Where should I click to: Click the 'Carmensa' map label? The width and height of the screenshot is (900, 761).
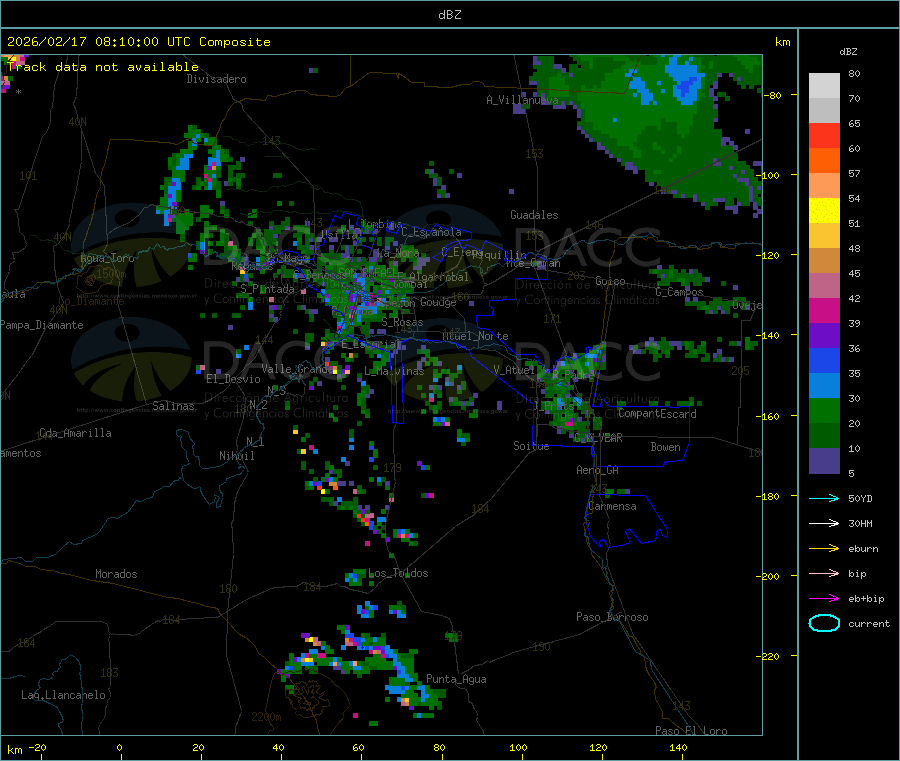[612, 506]
